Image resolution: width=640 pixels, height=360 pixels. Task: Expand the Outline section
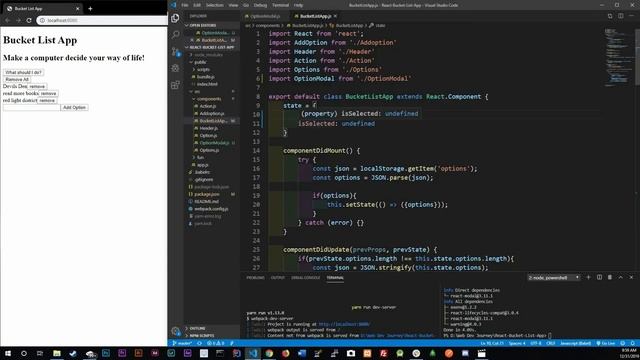[x=197, y=328]
